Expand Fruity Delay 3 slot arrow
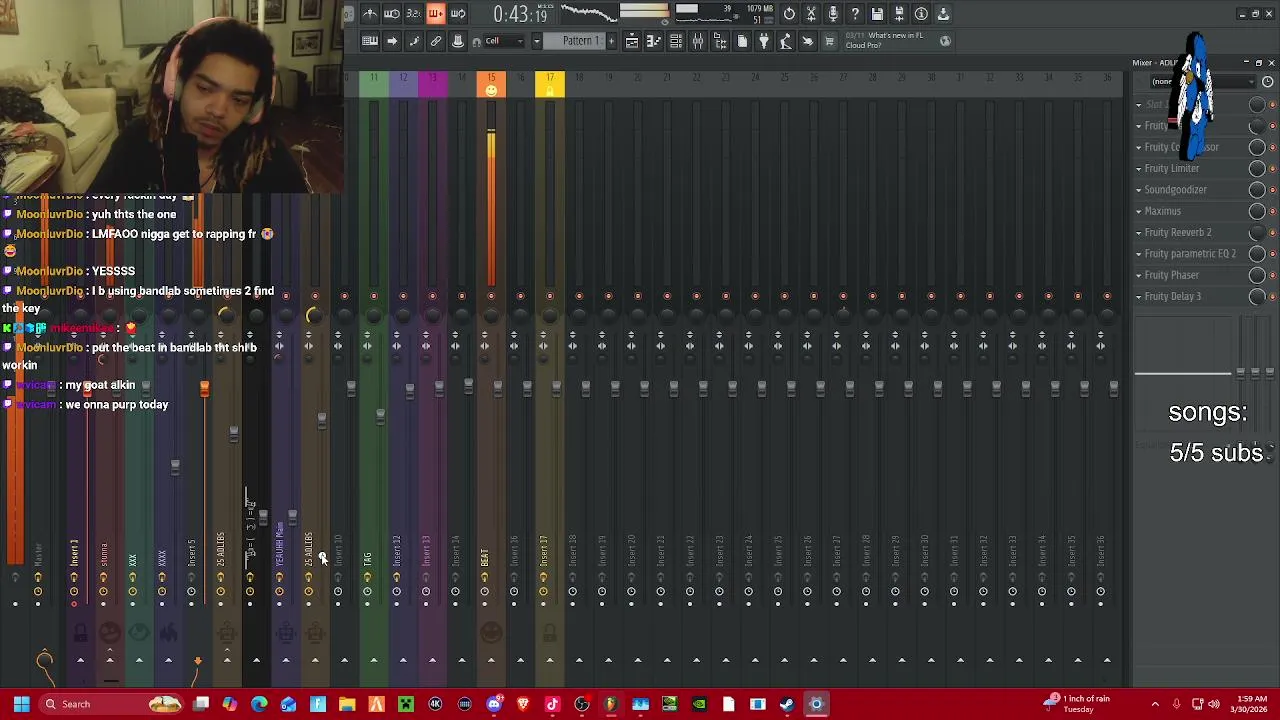The height and width of the screenshot is (720, 1280). [1138, 296]
